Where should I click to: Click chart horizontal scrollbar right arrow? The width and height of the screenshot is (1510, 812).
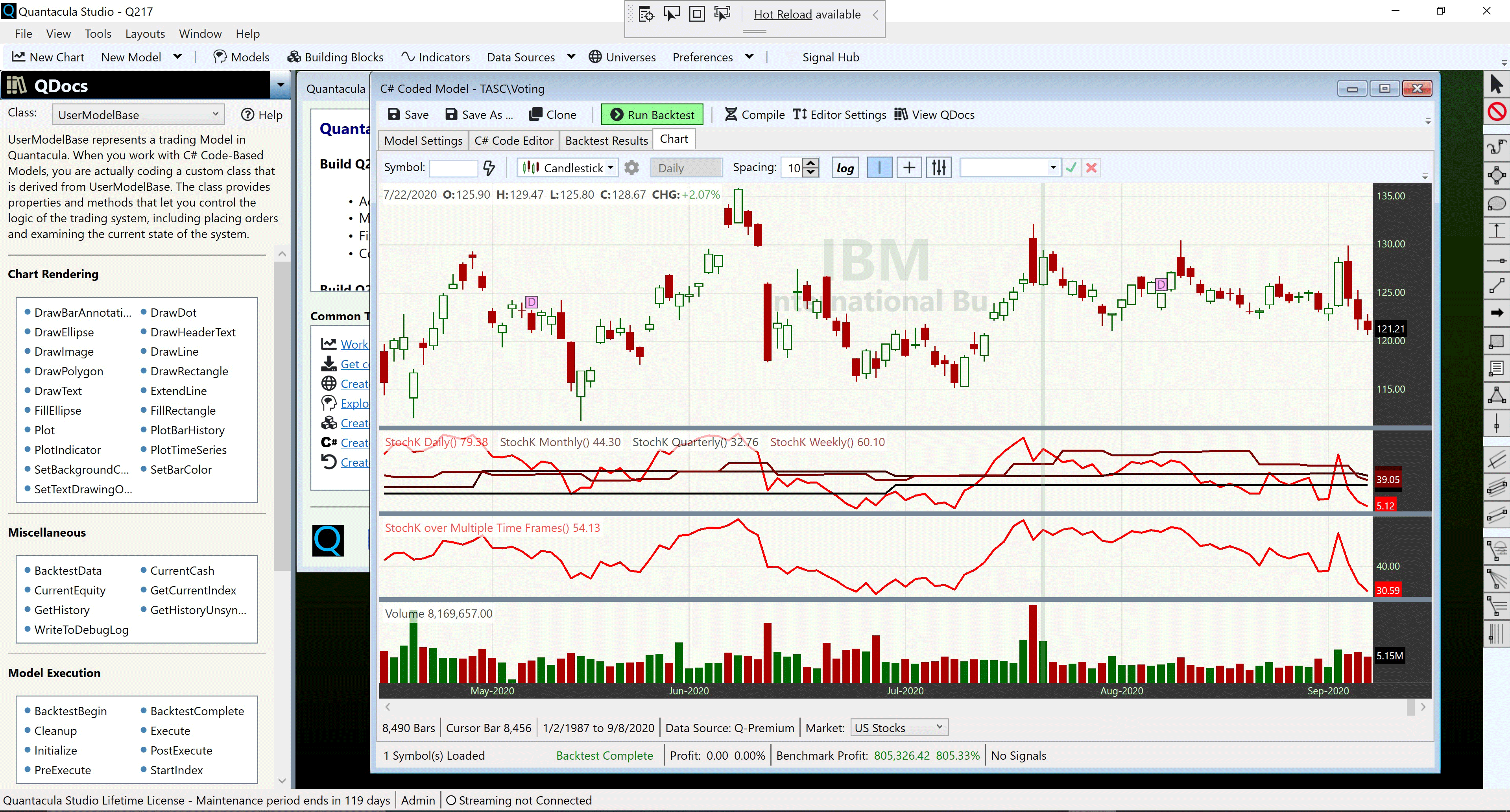coord(1423,708)
